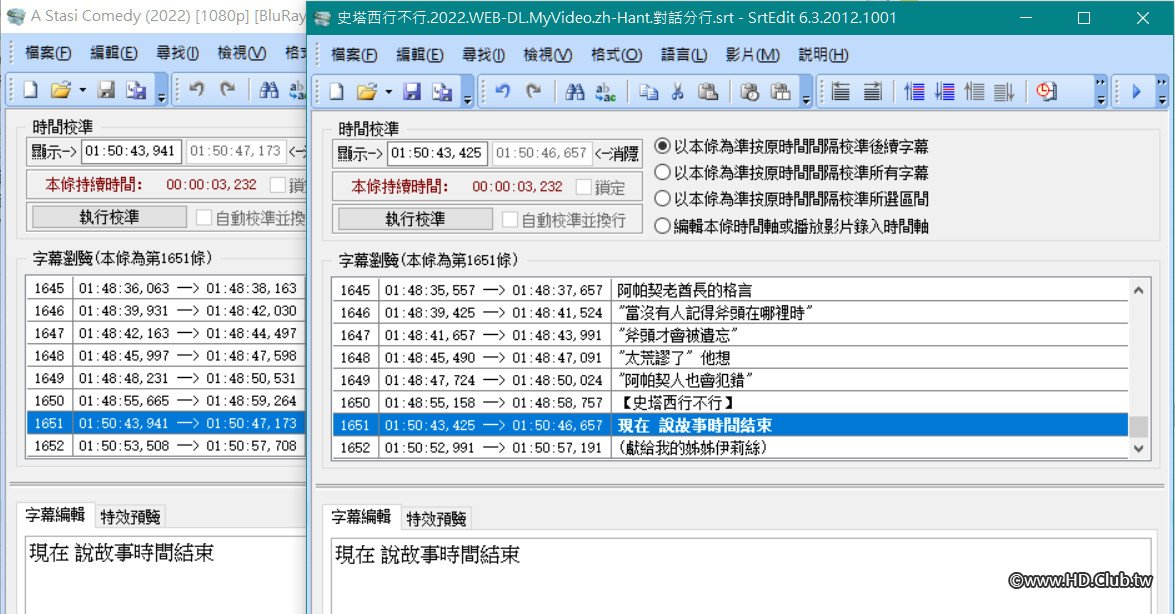Image resolution: width=1175 pixels, height=614 pixels.
Task: Click the paste special icon beside clock-paste
Action: (x=781, y=91)
